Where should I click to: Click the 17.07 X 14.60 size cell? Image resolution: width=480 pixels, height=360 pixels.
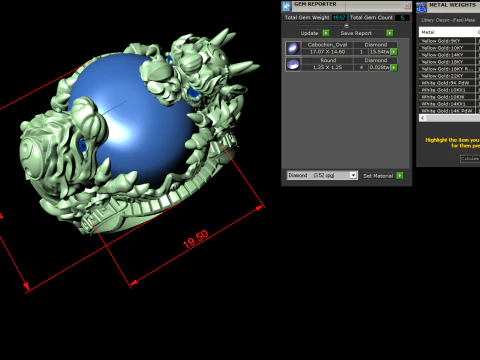click(327, 52)
